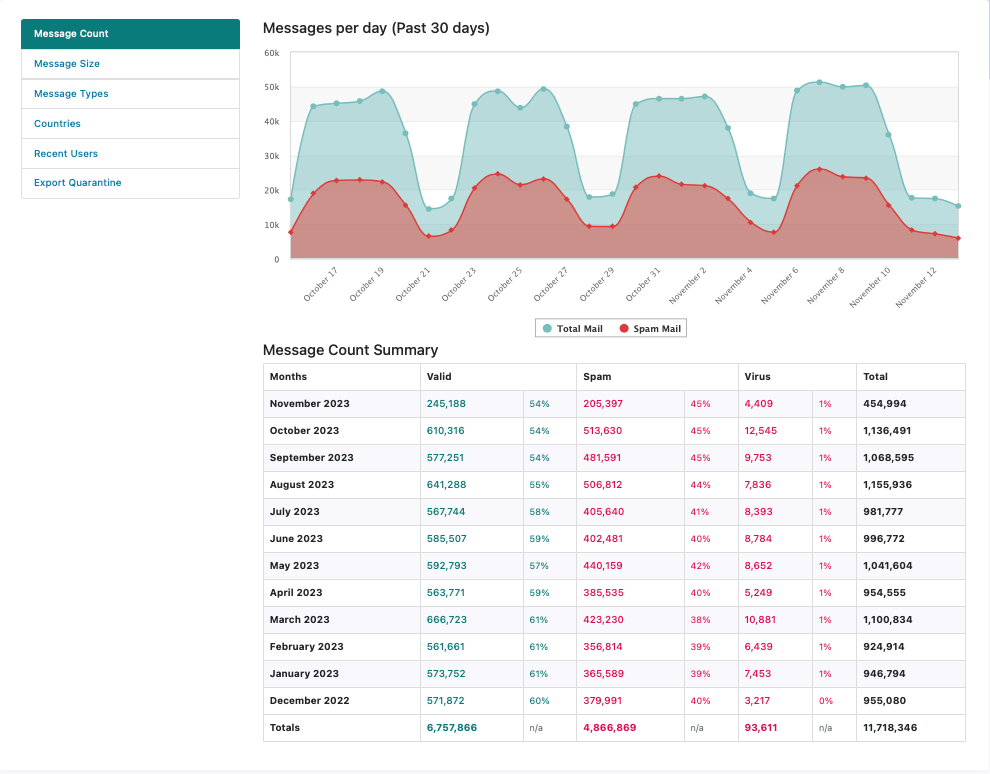The image size is (990, 774).
Task: Select the August 2023 row label
Action: (302, 485)
